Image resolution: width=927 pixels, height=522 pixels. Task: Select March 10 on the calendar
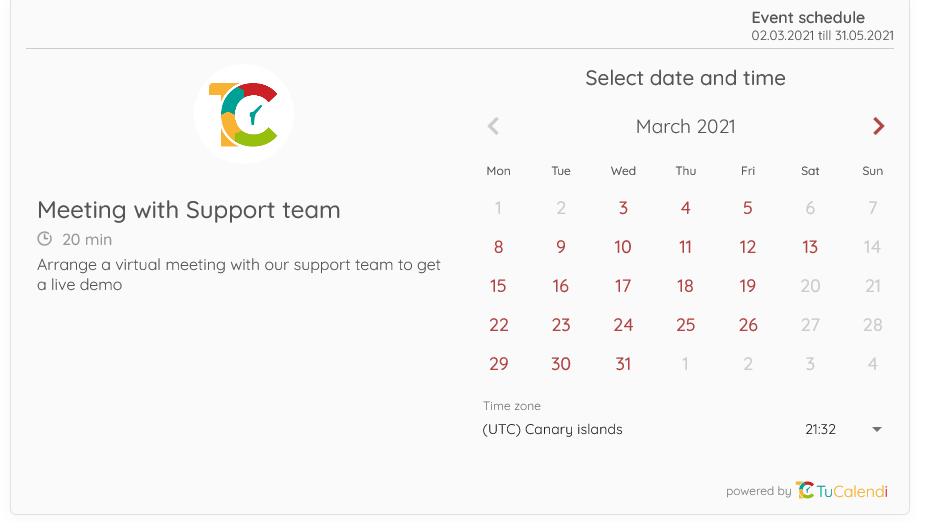(x=623, y=247)
